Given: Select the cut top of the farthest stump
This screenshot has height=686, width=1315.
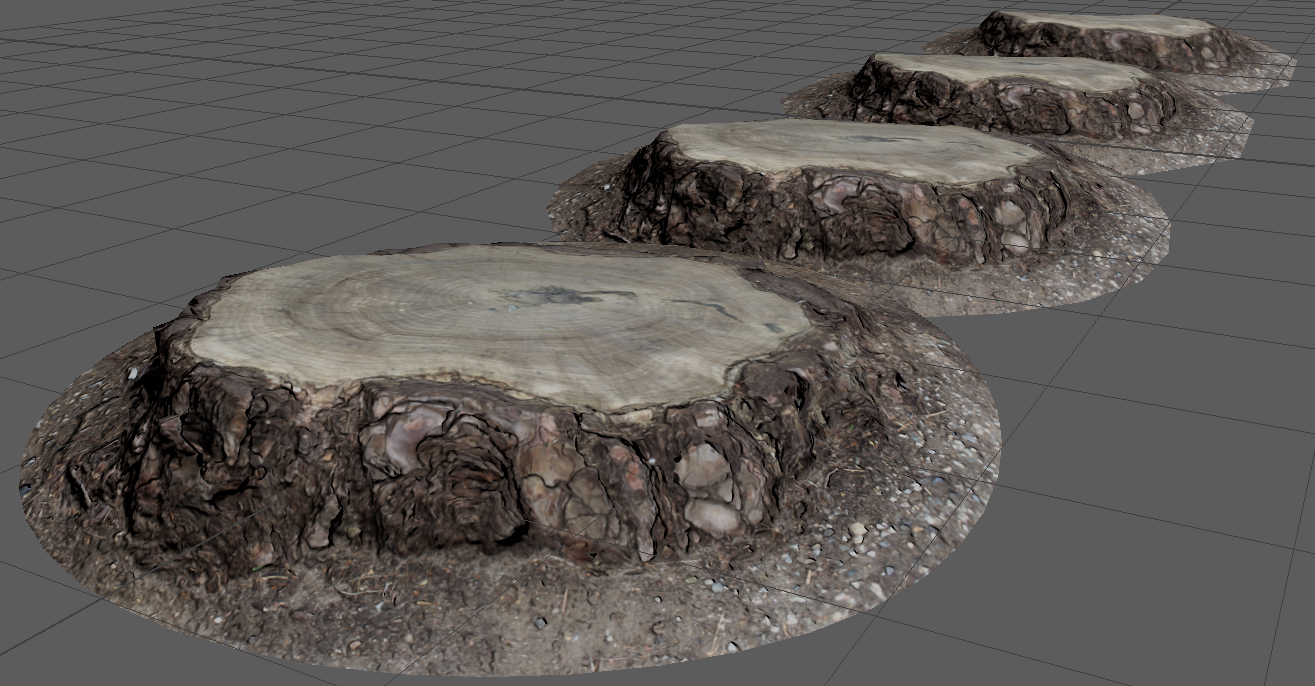Looking at the screenshot, I should [x=1110, y=24].
